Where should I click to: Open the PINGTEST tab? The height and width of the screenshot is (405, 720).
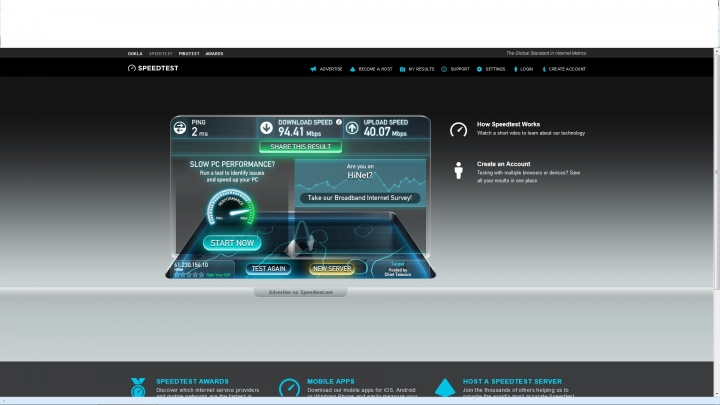pyautogui.click(x=189, y=54)
